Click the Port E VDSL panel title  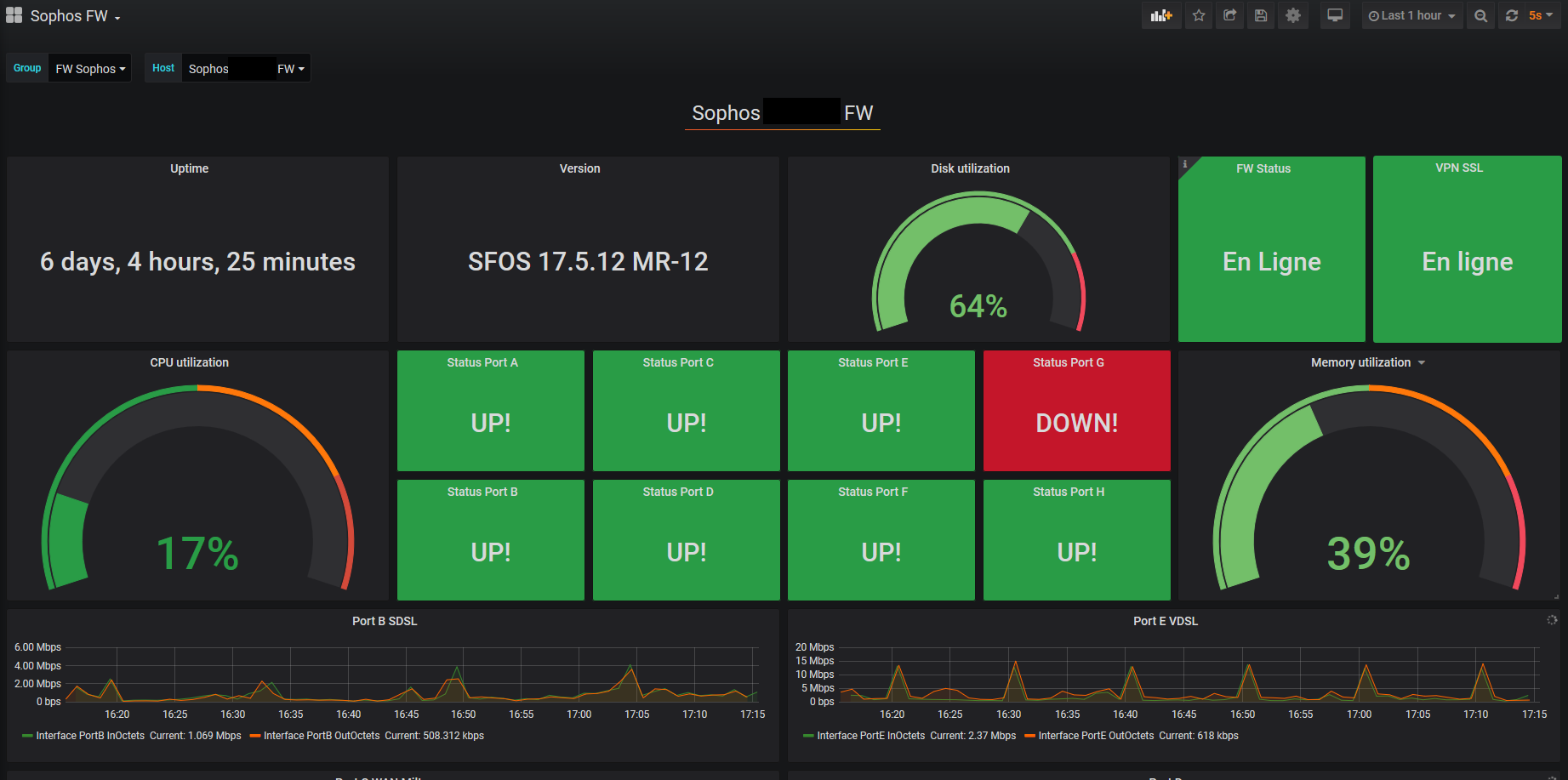pyautogui.click(x=1166, y=621)
